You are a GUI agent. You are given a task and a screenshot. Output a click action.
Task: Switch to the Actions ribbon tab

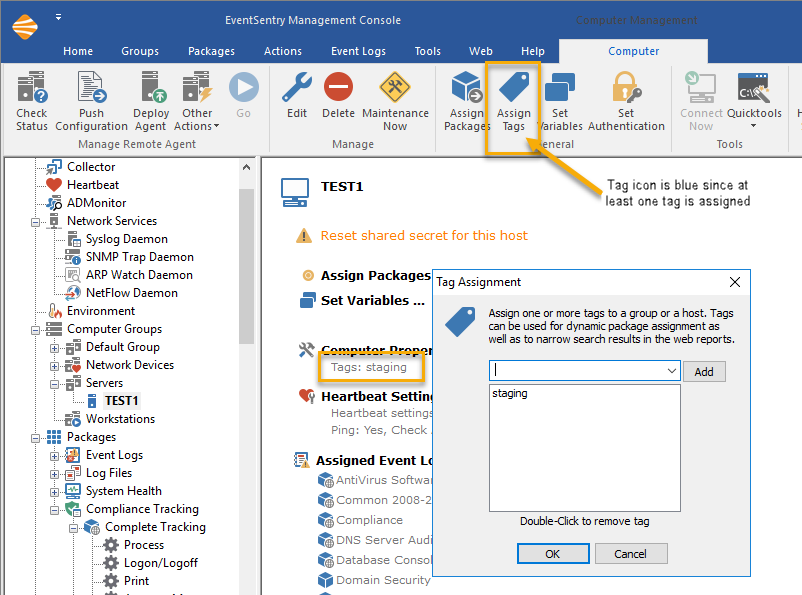click(x=283, y=51)
